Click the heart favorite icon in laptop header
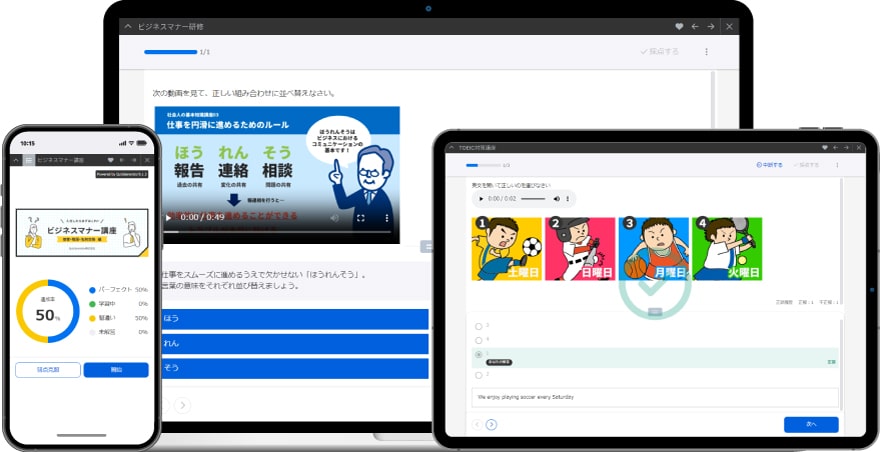 tap(679, 26)
